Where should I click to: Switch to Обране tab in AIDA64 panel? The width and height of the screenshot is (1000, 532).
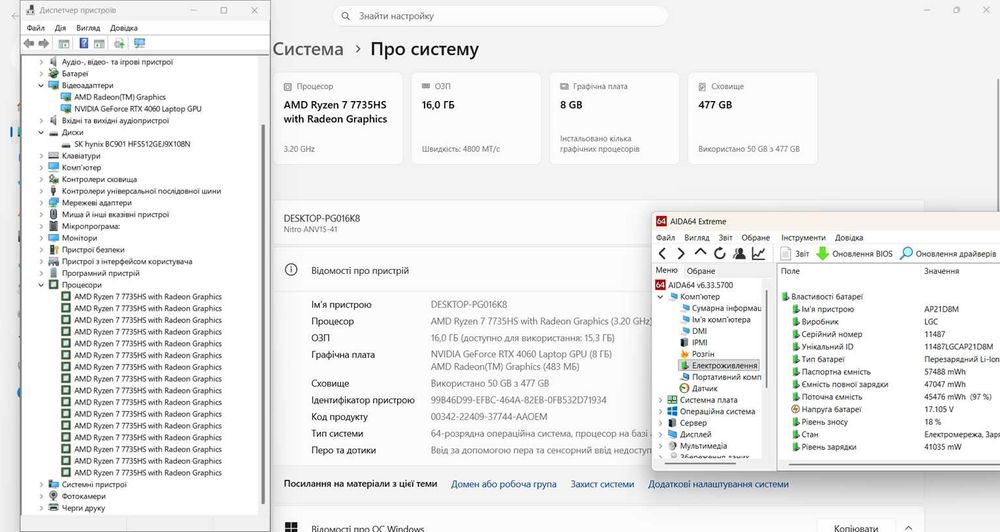click(700, 270)
